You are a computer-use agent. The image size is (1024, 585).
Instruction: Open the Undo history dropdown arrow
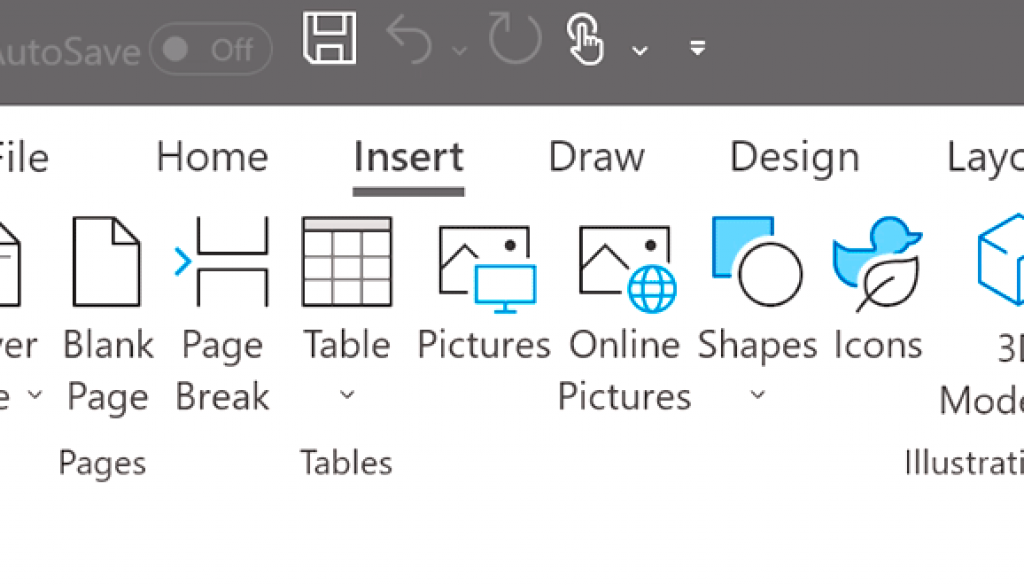pos(460,50)
